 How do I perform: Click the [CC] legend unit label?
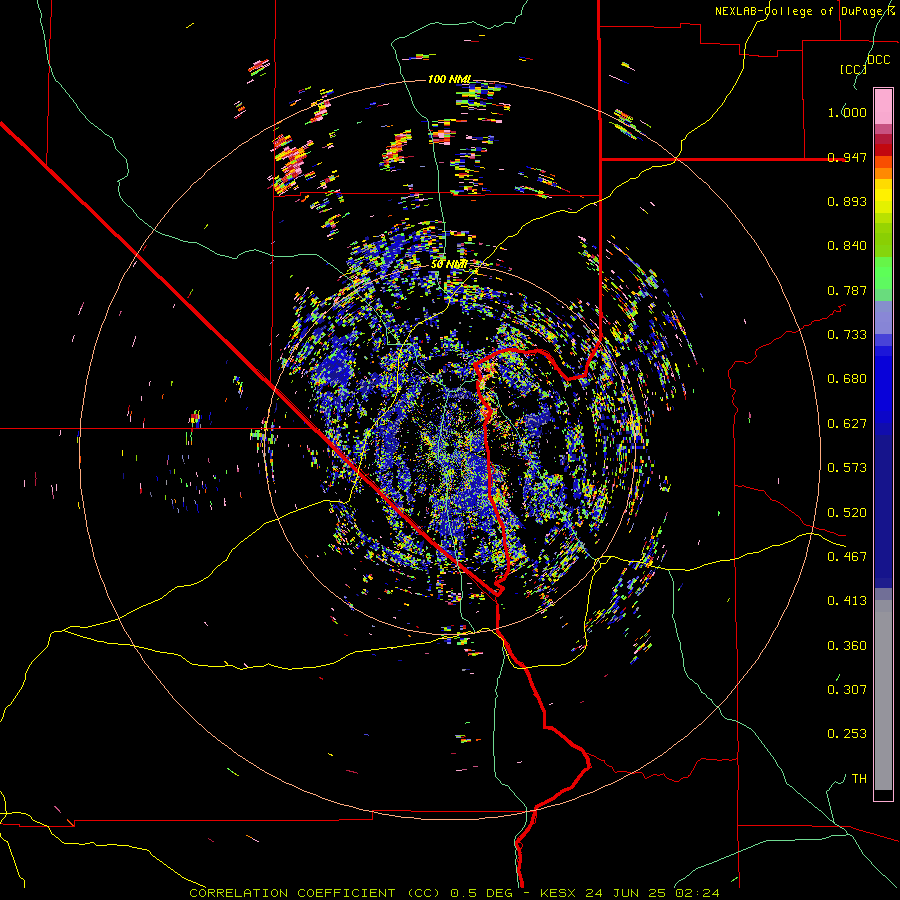(x=853, y=69)
